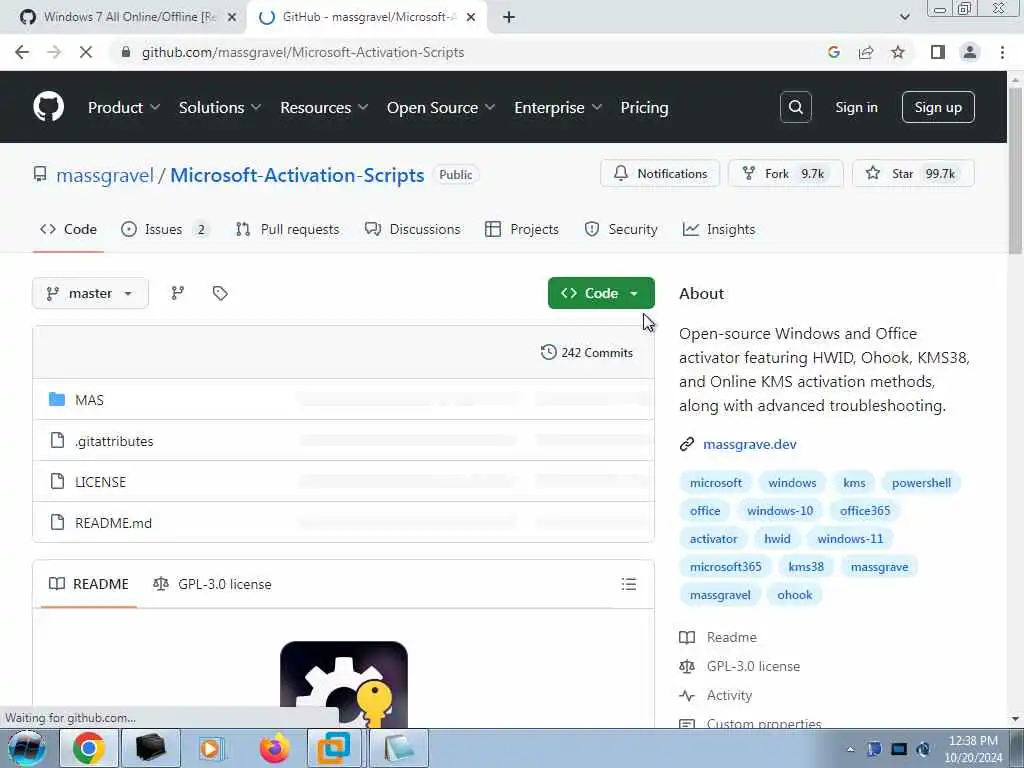This screenshot has width=1024, height=768.
Task: Click the windows-11 topic tag
Action: click(x=850, y=539)
